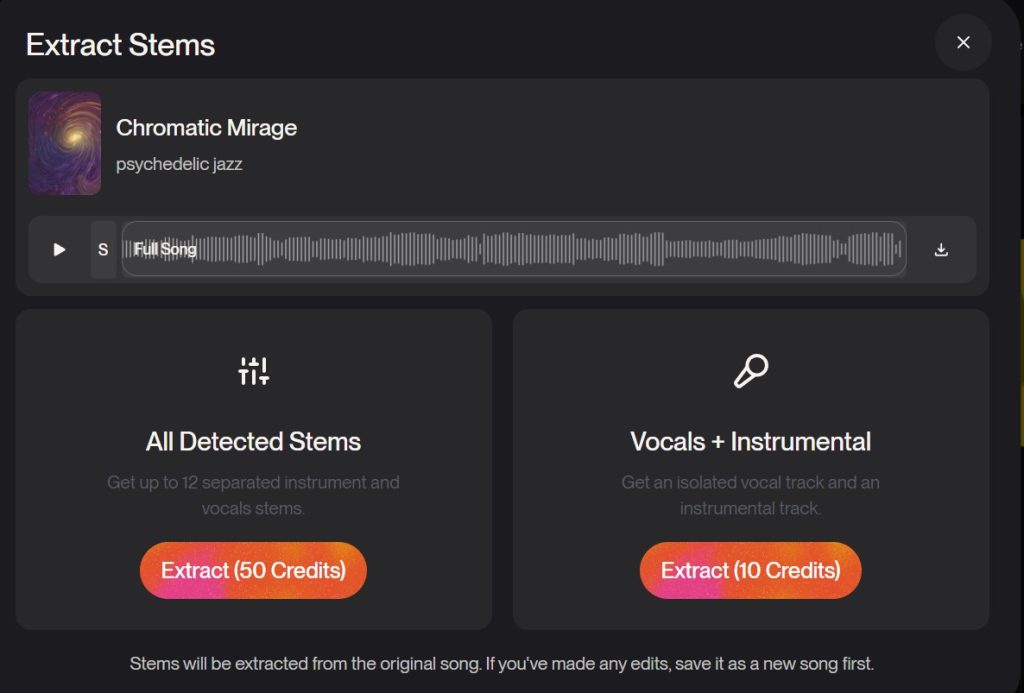The width and height of the screenshot is (1024, 693).
Task: Seek to the middle of the Full Song waveform
Action: [514, 249]
